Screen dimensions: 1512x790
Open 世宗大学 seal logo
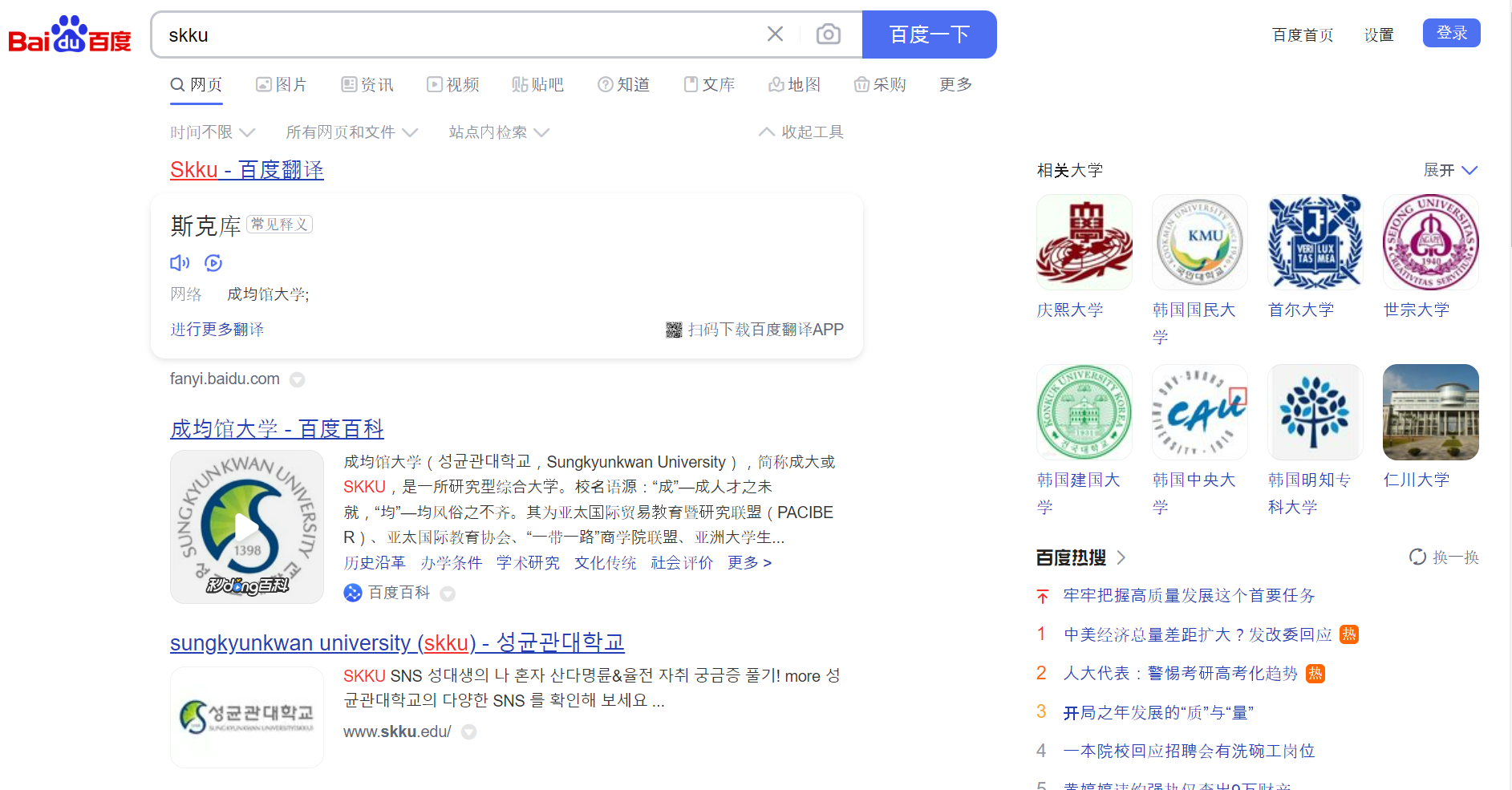(1431, 242)
